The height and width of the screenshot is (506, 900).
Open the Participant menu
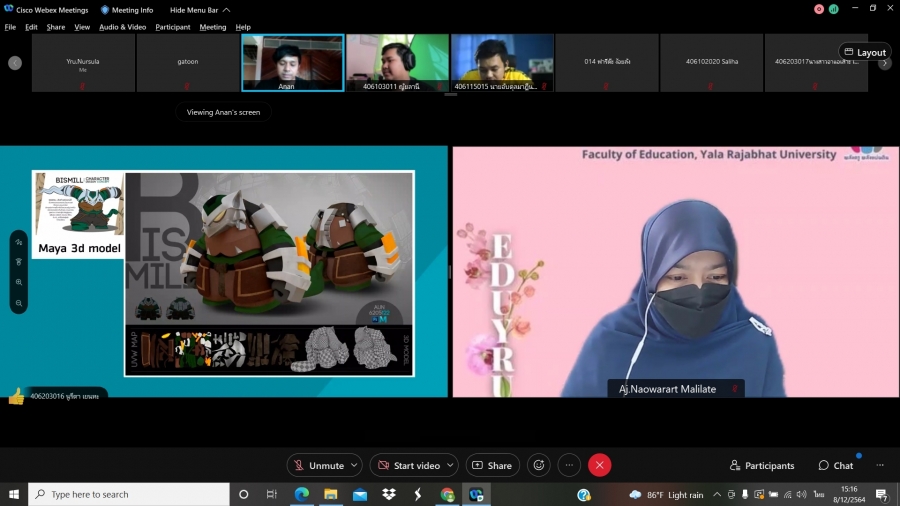172,27
